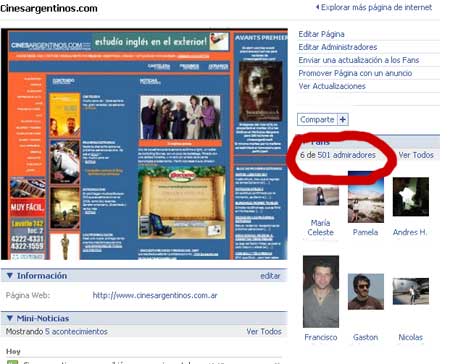Collapse the Fans section arrow
Viewport: 450px width, 364px height.
click(305, 143)
